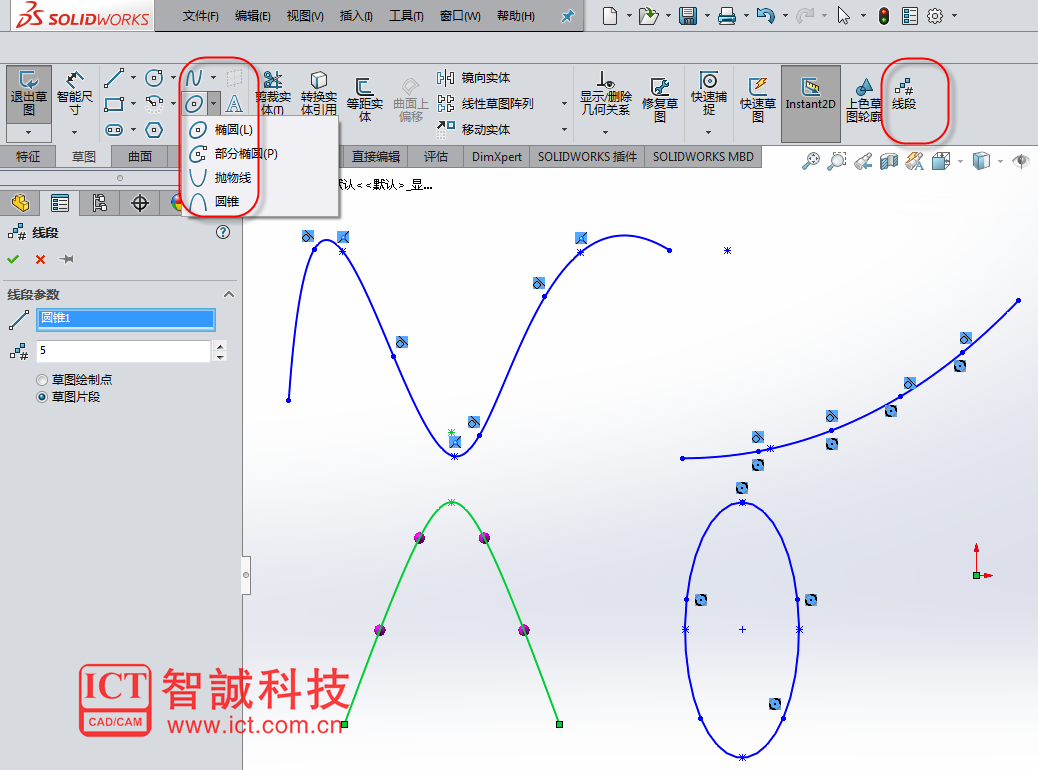The height and width of the screenshot is (770, 1038).
Task: Toggle the Instant2D button
Action: (810, 103)
